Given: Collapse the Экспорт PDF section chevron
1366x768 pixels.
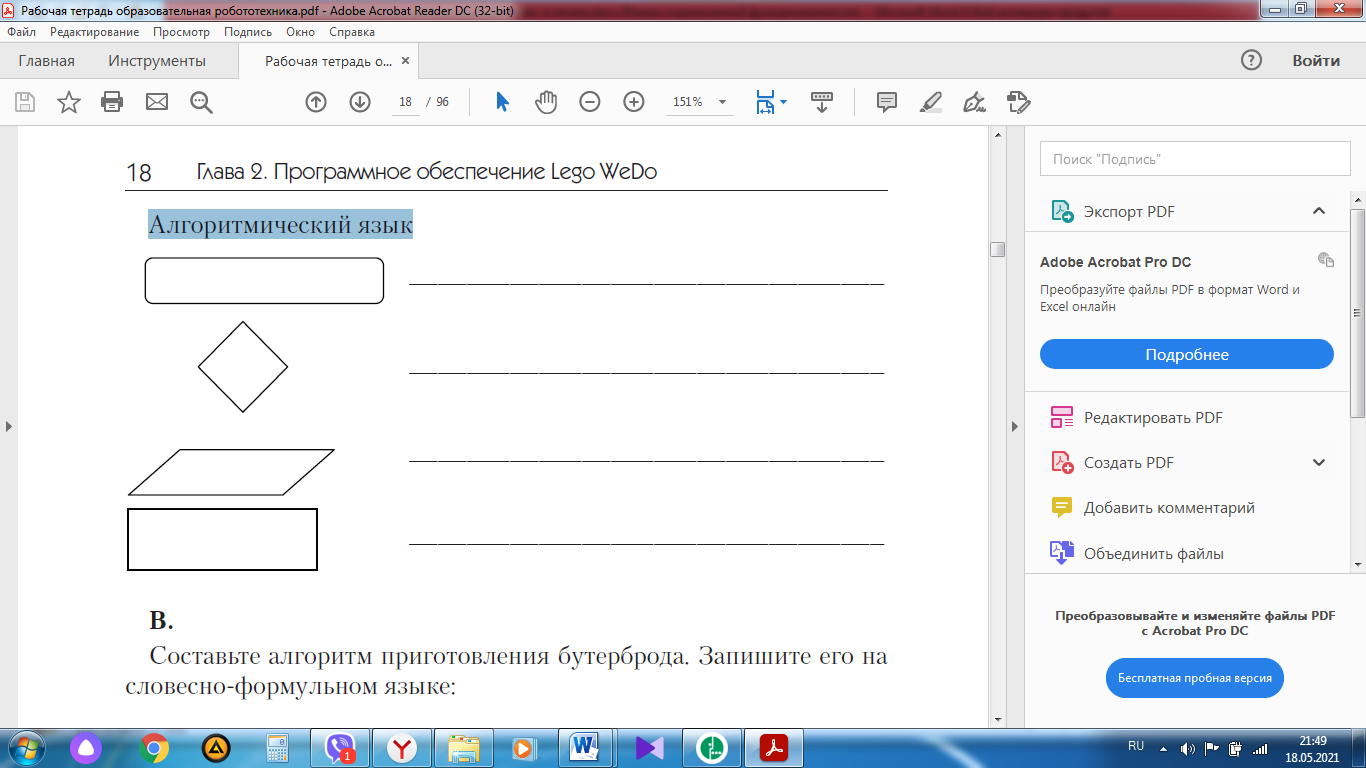Looking at the screenshot, I should click(x=1319, y=211).
